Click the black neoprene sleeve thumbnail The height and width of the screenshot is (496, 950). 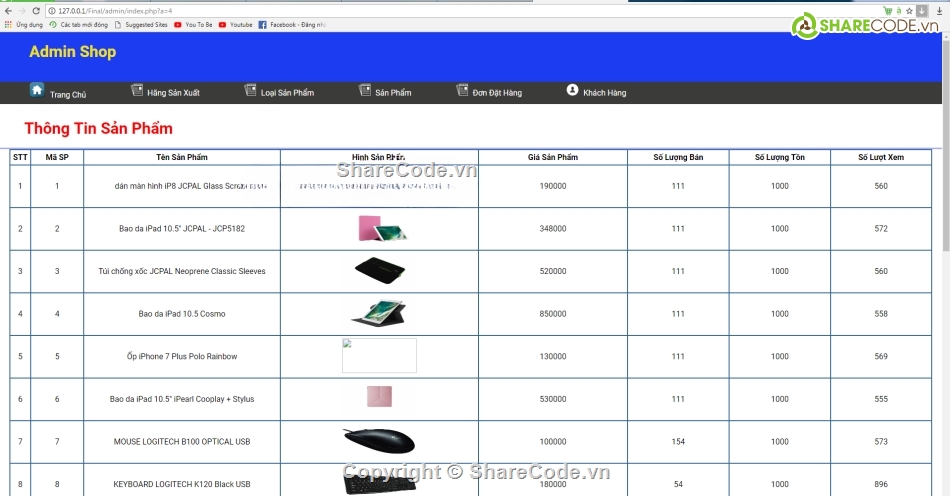tap(380, 271)
